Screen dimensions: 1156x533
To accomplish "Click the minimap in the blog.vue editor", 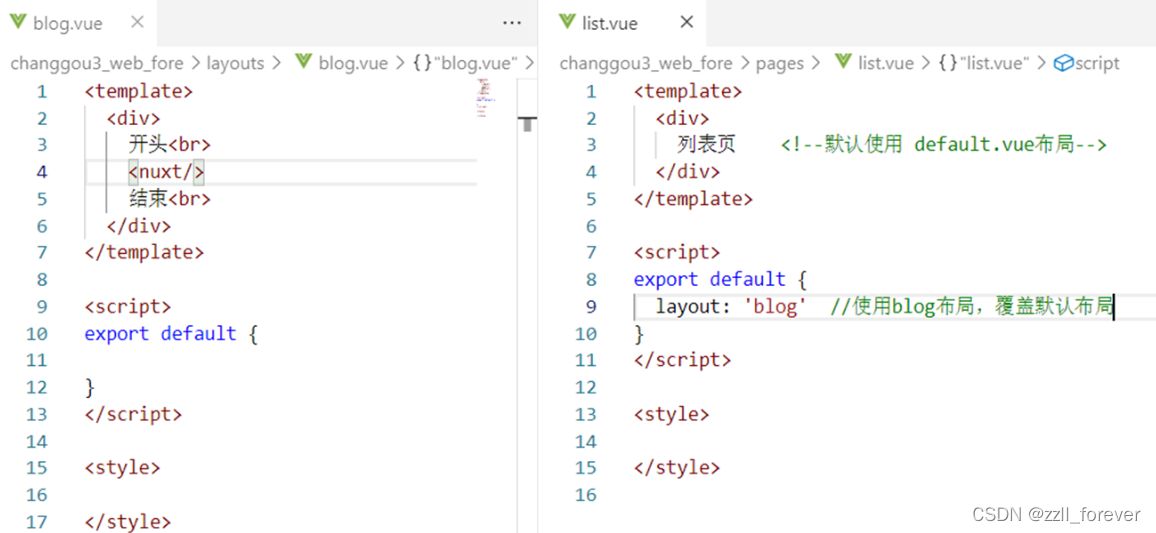I will (x=484, y=97).
